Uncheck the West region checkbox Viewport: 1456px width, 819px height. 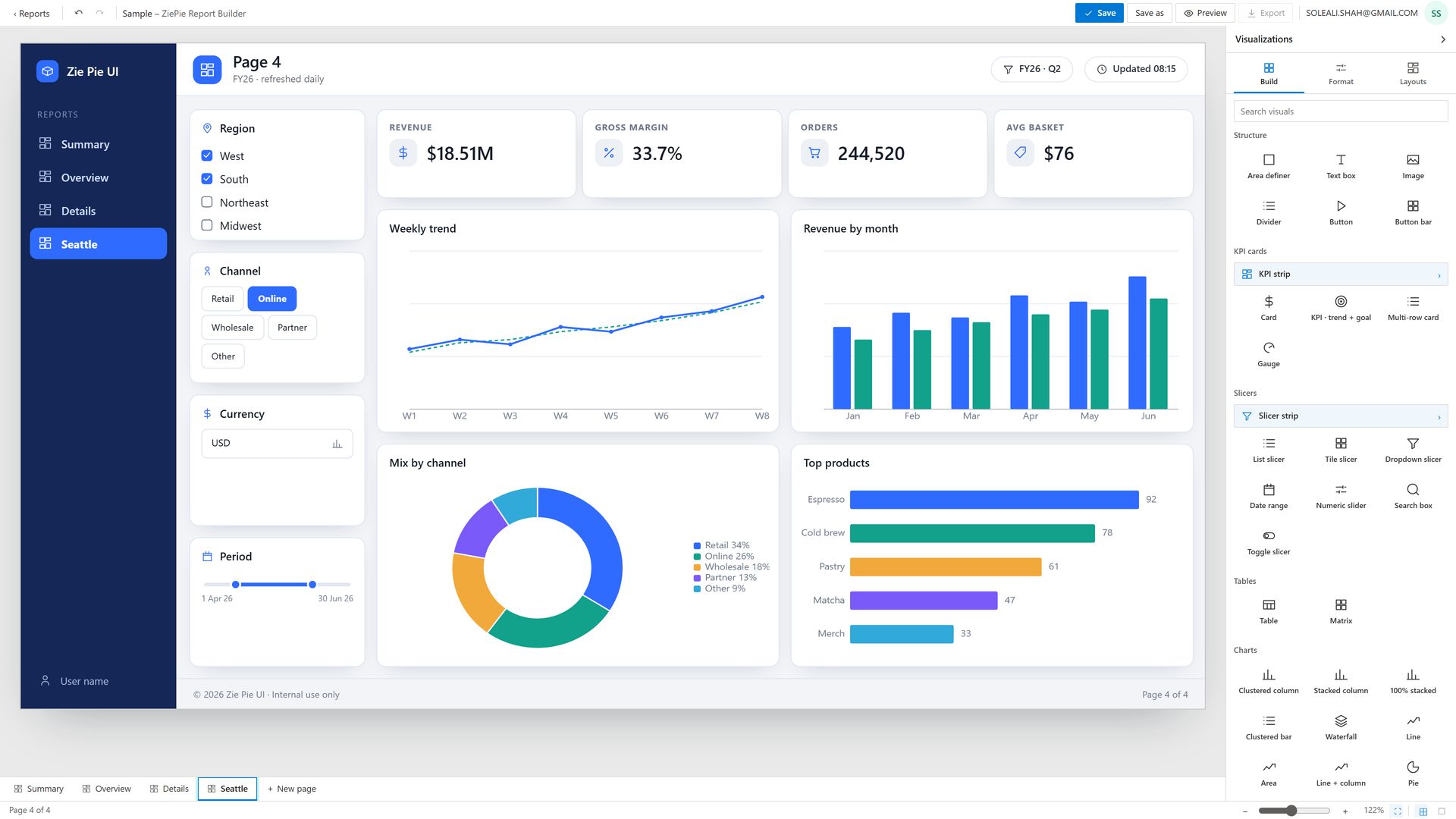point(206,155)
